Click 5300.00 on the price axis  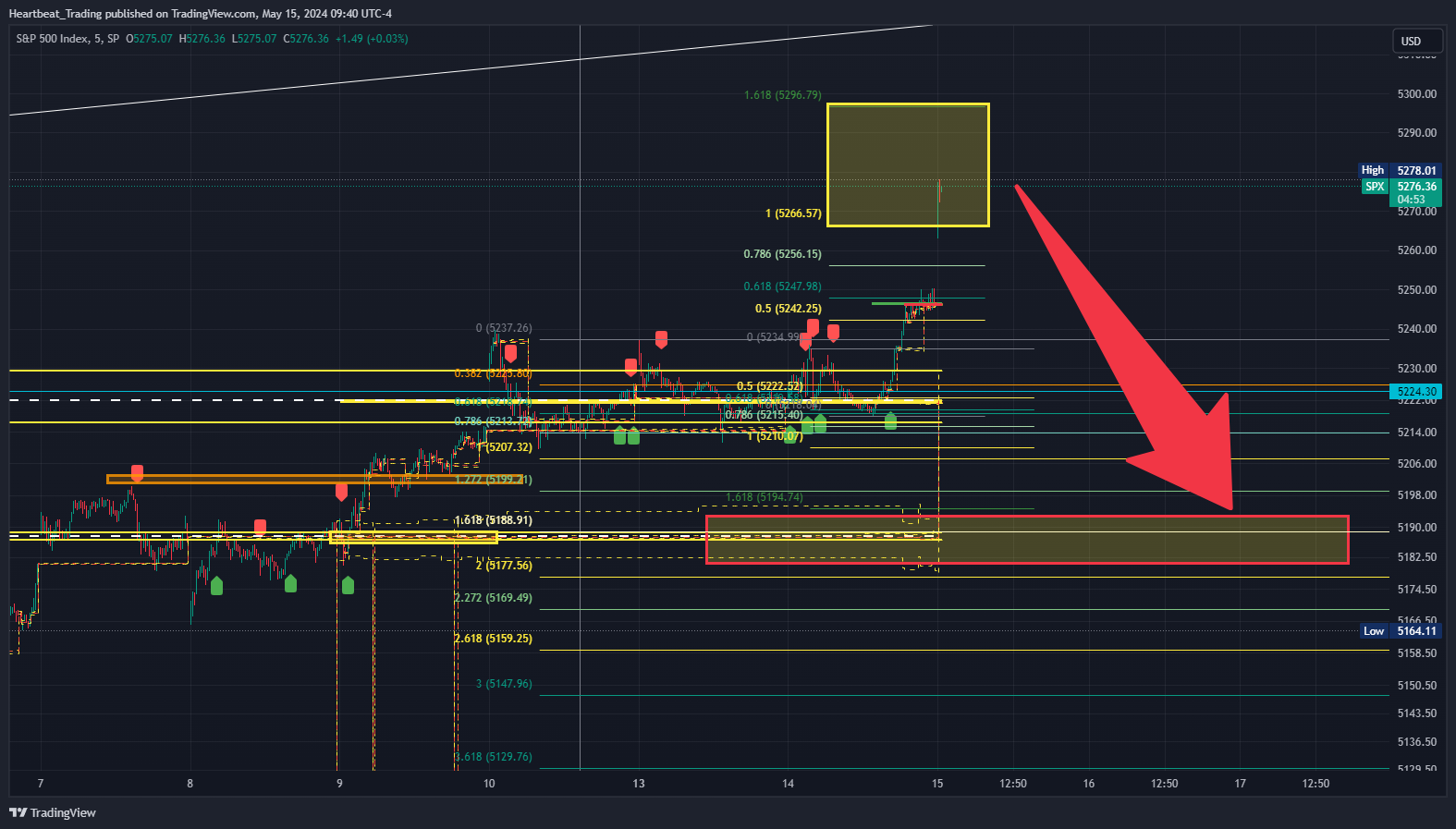(1417, 94)
